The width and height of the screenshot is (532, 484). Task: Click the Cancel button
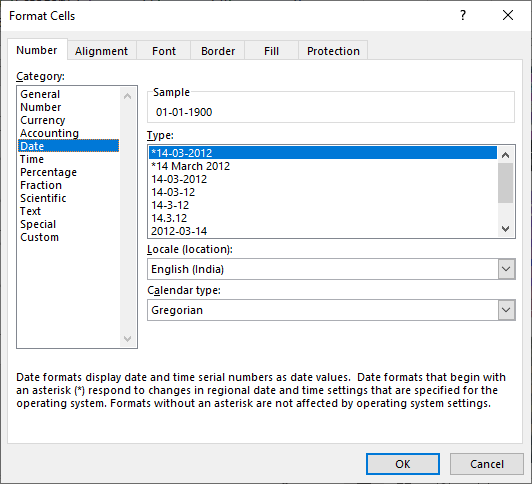point(487,464)
